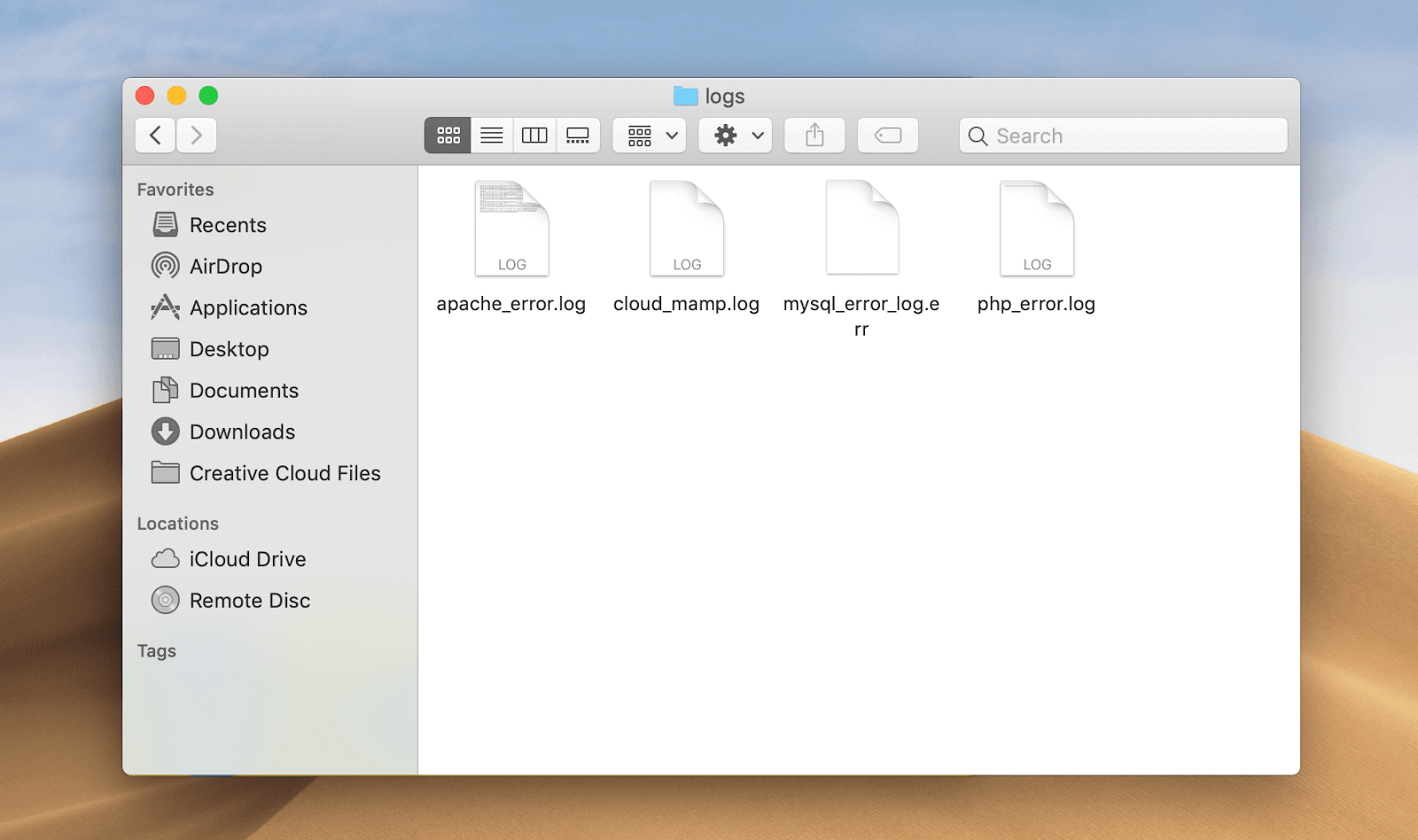Open the Downloads sidebar item
Viewport: 1418px width, 840px height.
(x=243, y=432)
